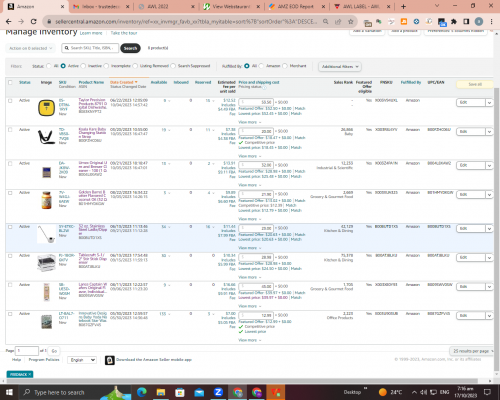Switch to the View Webstaurant tab

click(x=232, y=6)
